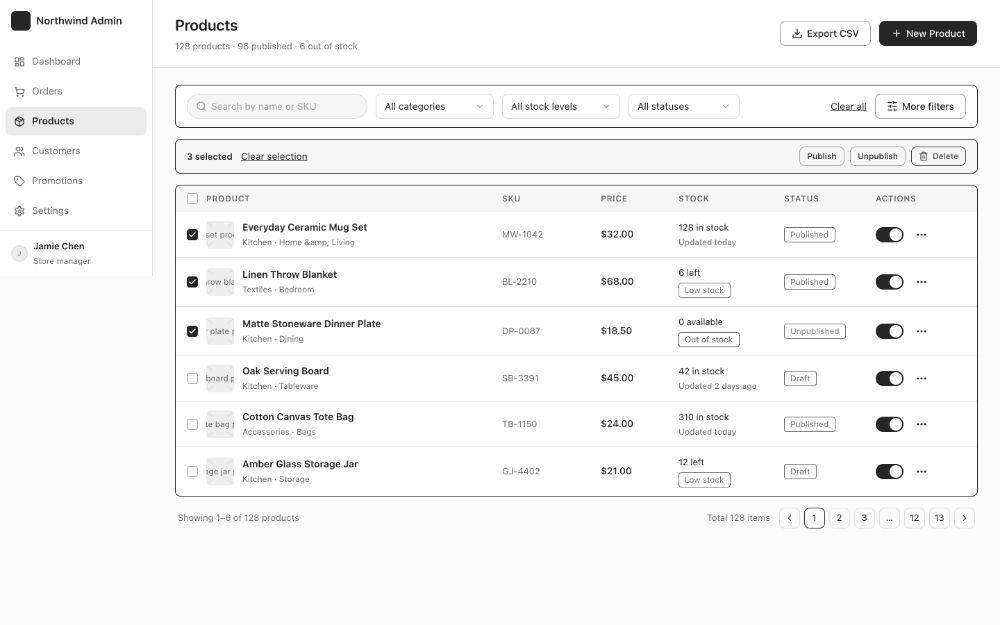Uncheck the Linen Throw Blanket checkbox

(192, 282)
